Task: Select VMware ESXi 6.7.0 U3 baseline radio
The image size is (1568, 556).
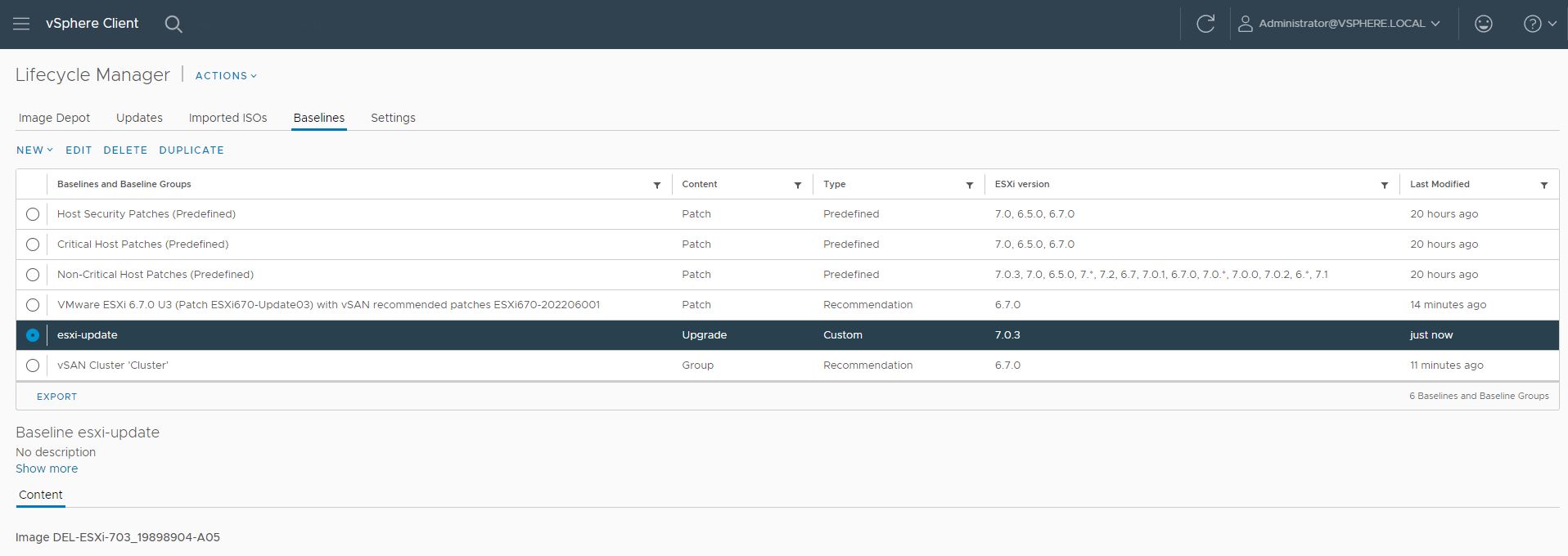Action: click(x=33, y=305)
